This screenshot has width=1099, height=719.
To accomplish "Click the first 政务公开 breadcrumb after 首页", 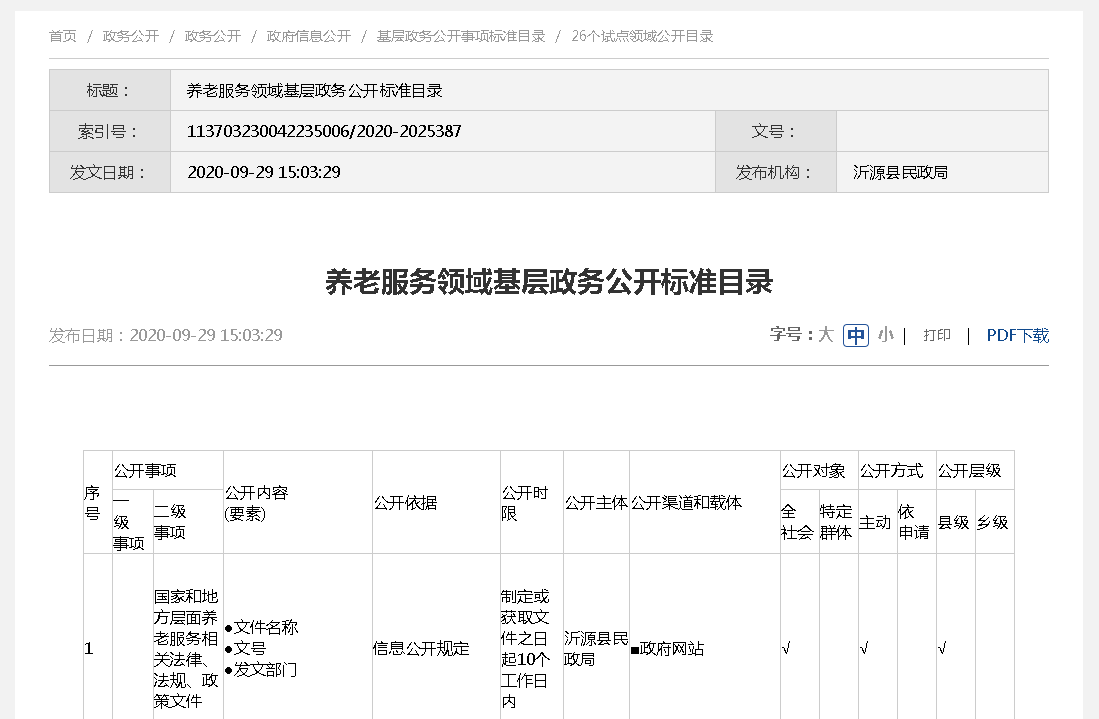I will click(x=130, y=36).
